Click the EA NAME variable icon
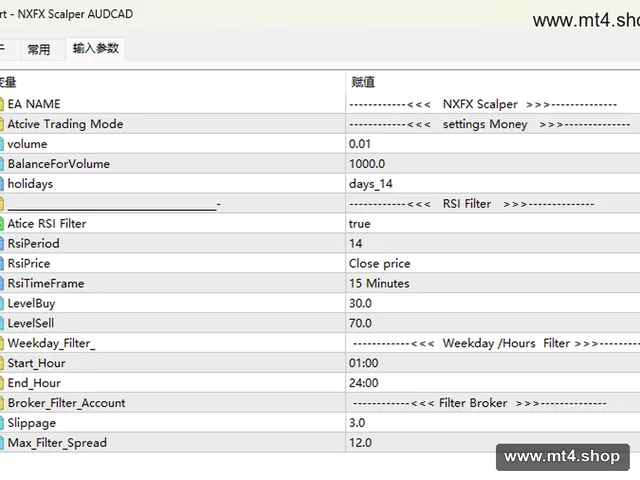The height and width of the screenshot is (480, 640). (x=2, y=104)
